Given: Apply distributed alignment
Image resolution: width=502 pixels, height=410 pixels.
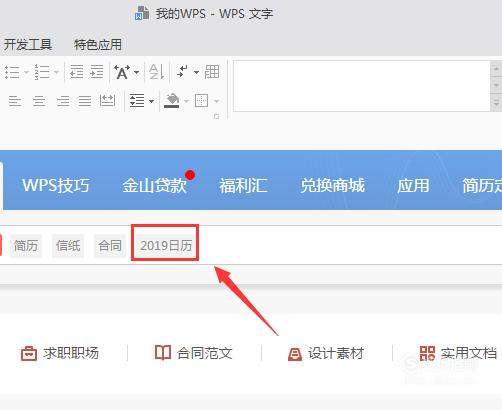Looking at the screenshot, I should pos(107,101).
